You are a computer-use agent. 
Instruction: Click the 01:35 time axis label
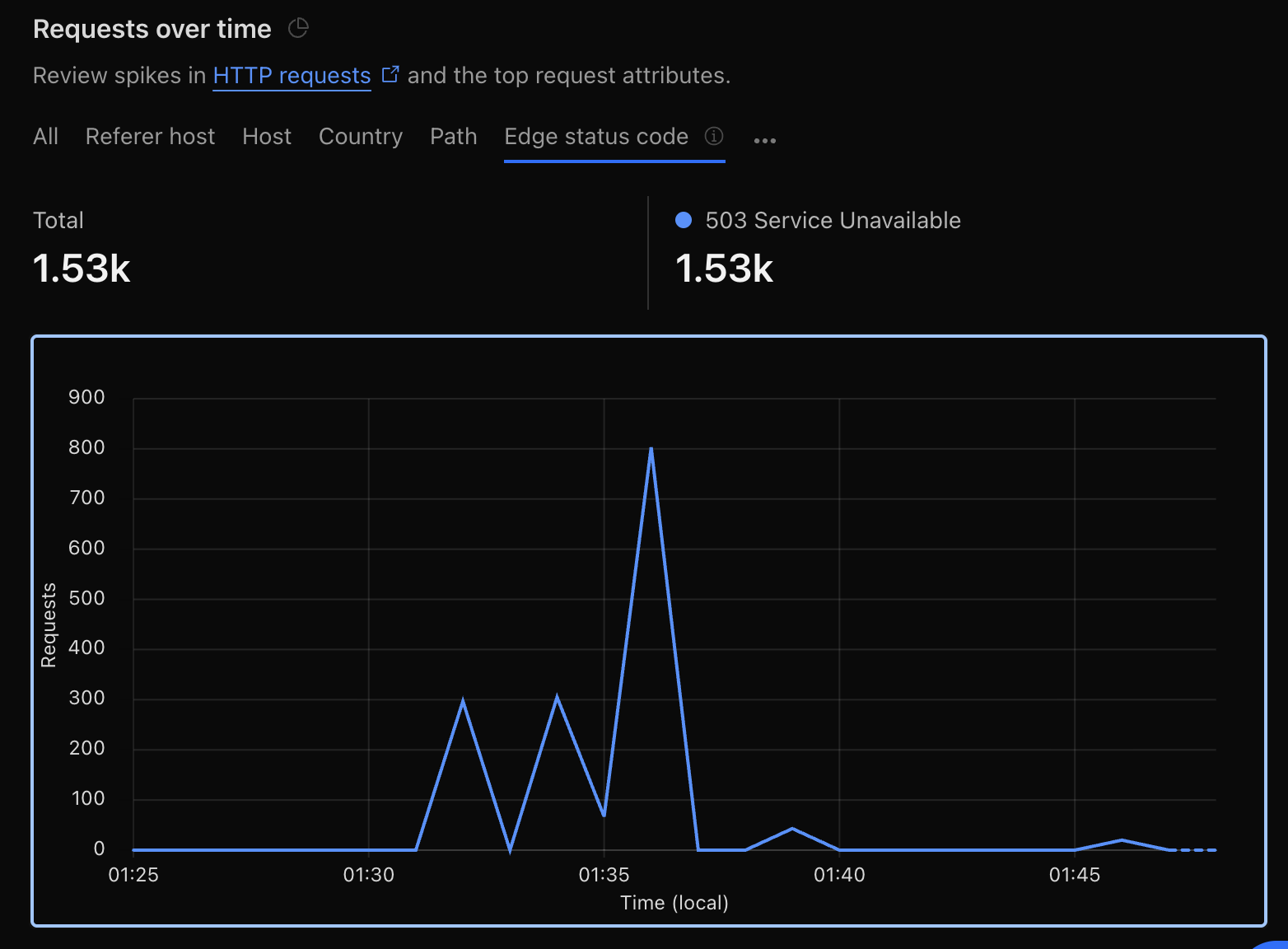point(604,875)
